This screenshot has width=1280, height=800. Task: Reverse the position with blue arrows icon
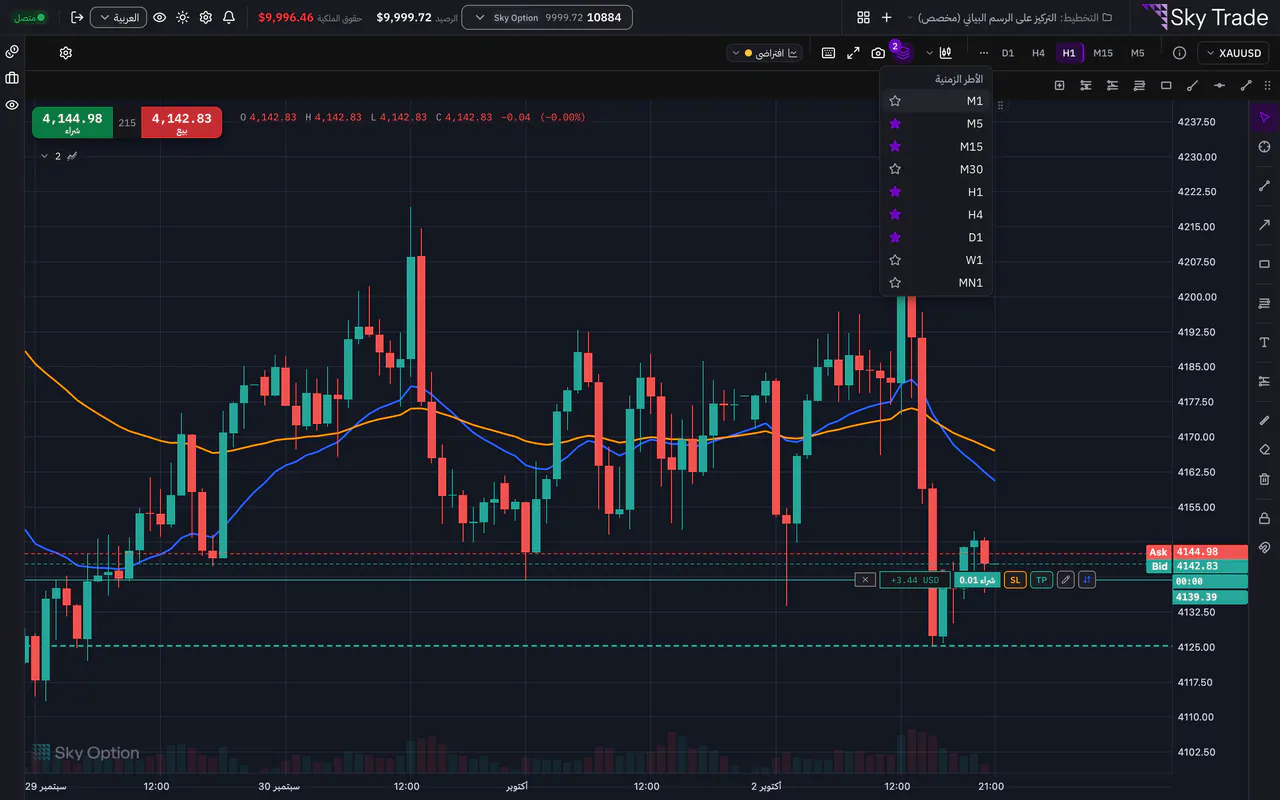tap(1087, 580)
